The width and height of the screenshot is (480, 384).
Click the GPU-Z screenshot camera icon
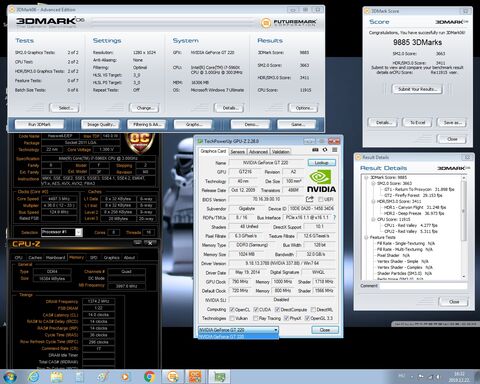[315, 150]
